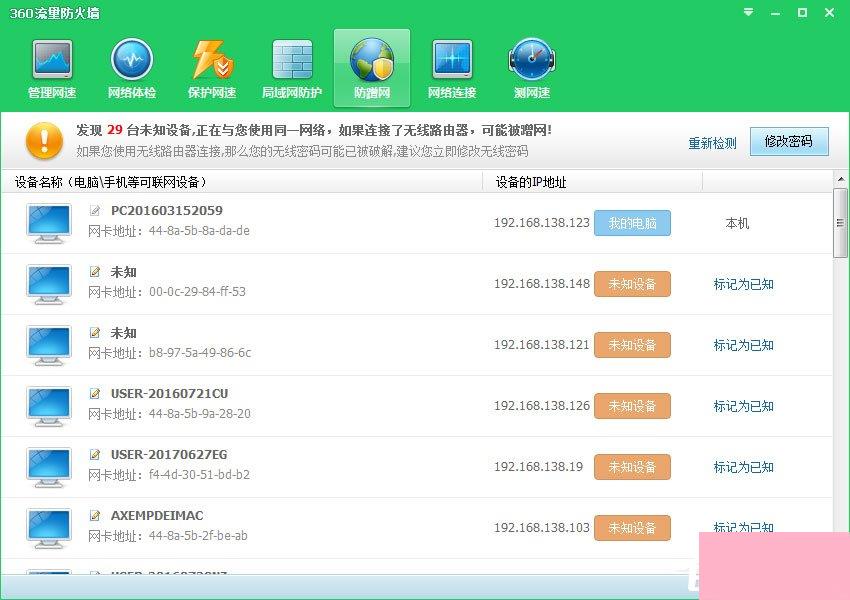Image resolution: width=850 pixels, height=600 pixels.
Task: Launch the 测网速 speedometer icon
Action: point(532,69)
